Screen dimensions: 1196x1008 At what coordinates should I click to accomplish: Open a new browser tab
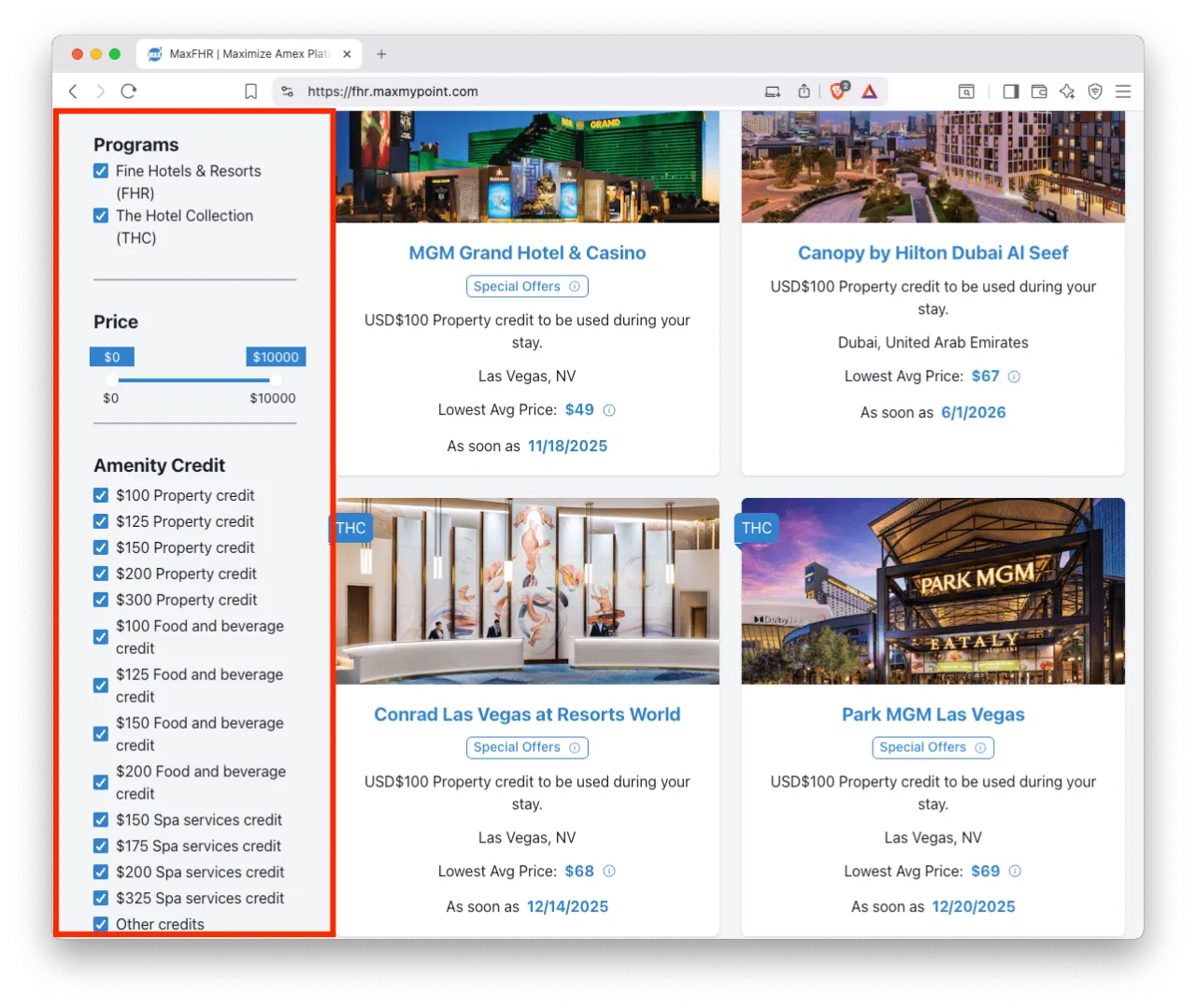pyautogui.click(x=381, y=53)
